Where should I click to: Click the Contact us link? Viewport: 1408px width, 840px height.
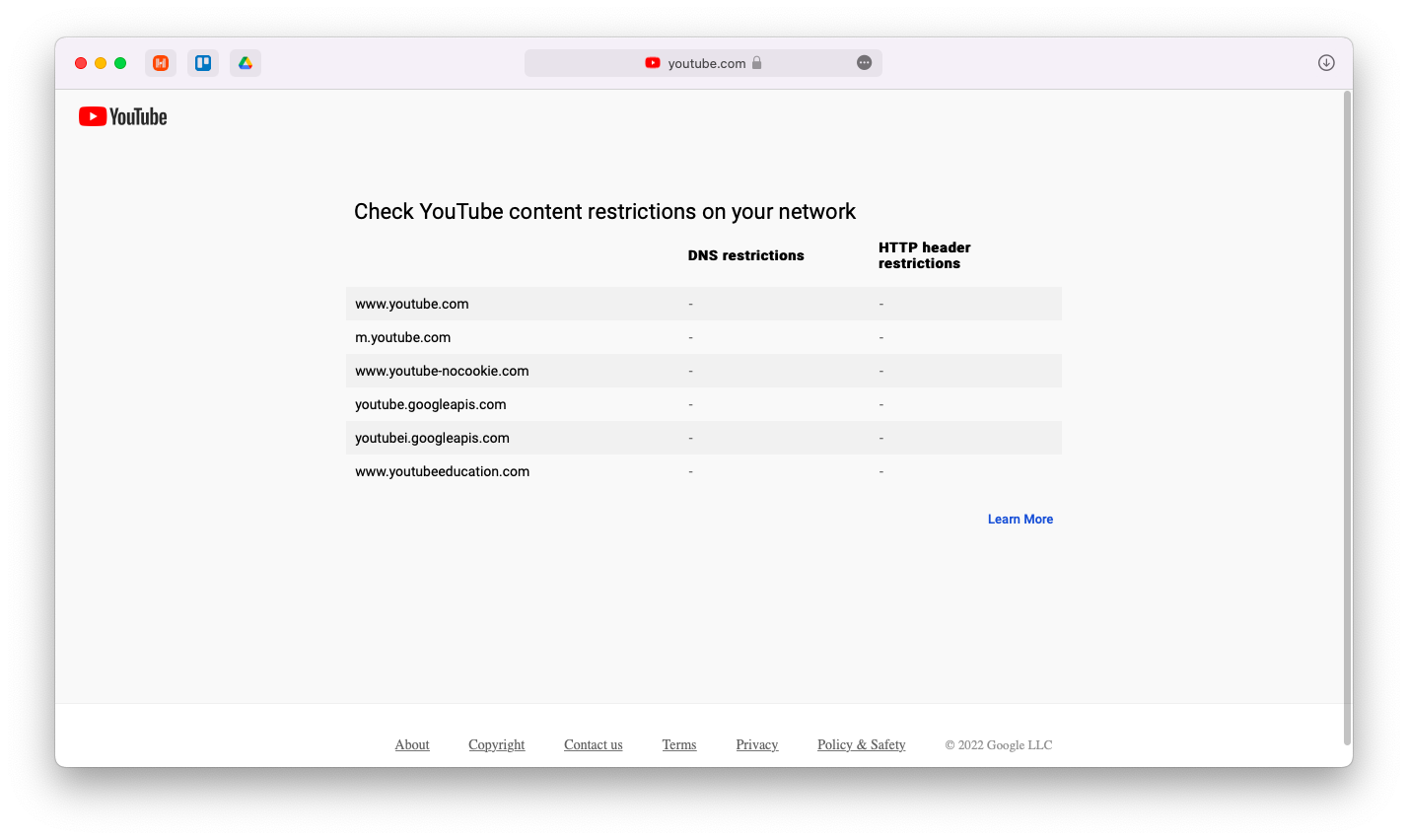point(593,744)
